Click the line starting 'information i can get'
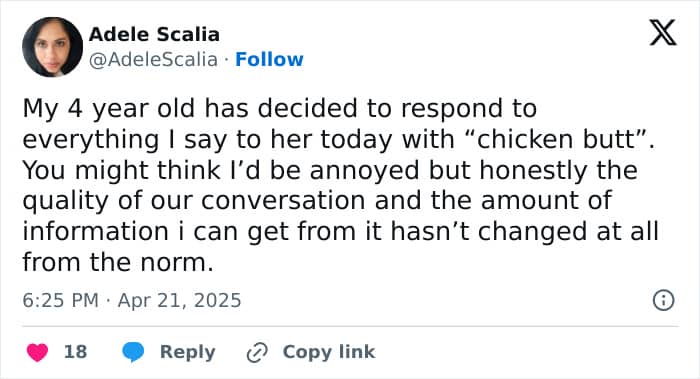700x379 pixels. [341, 231]
